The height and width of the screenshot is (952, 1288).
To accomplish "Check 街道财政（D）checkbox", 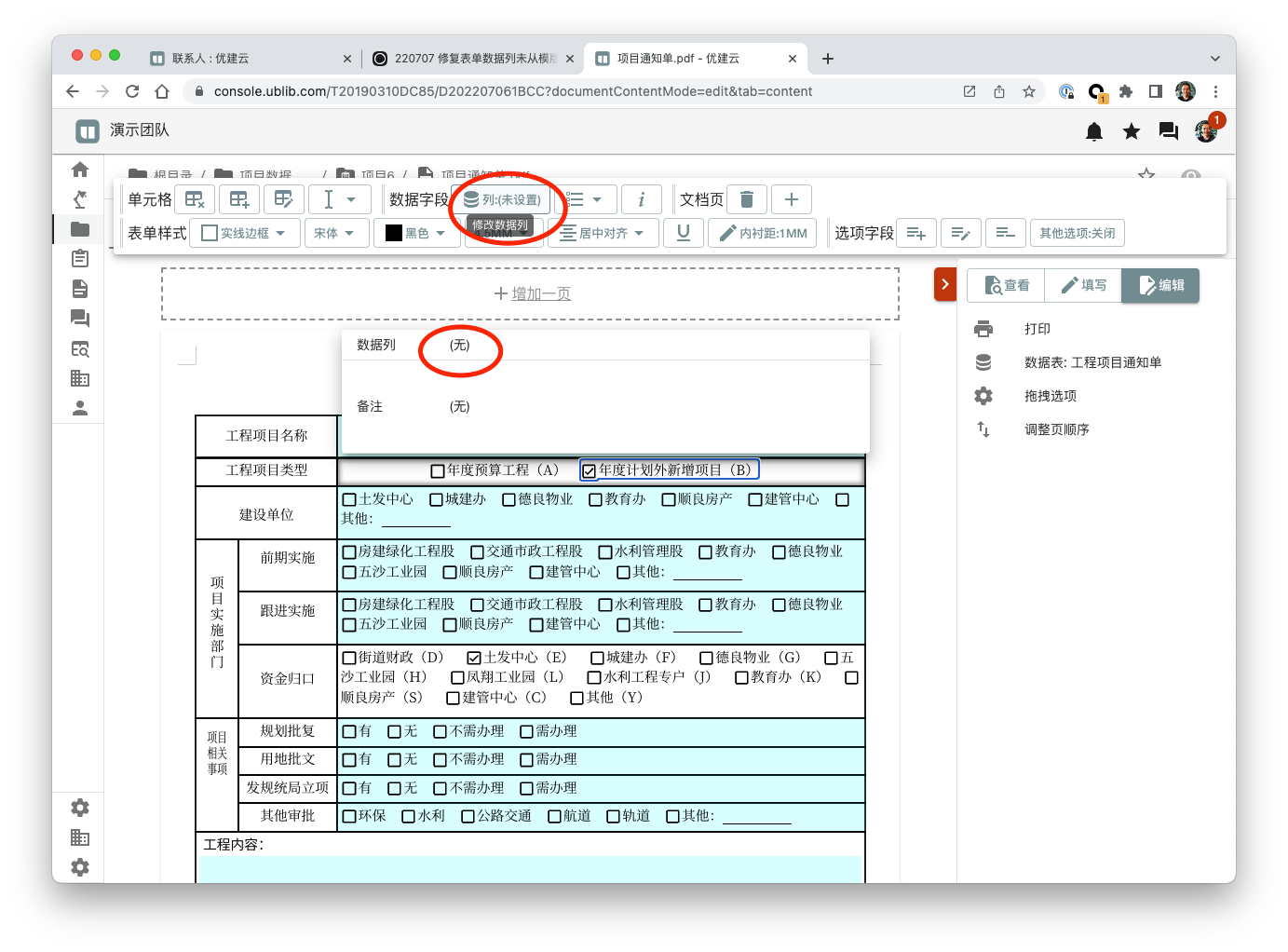I will 349,659.
